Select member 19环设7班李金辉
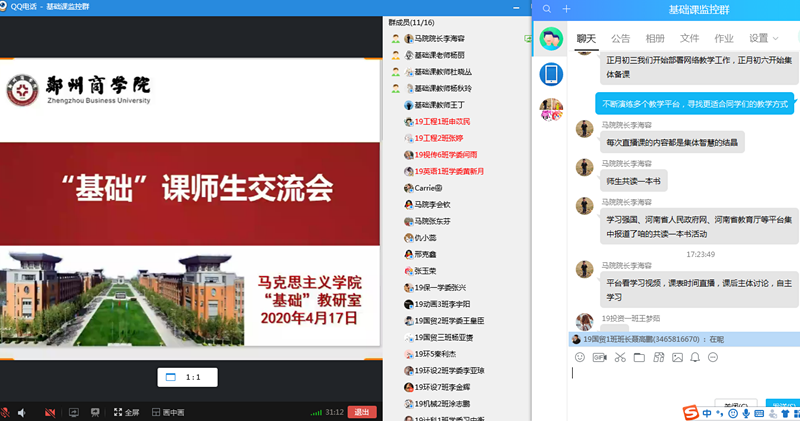This screenshot has height=421, width=800. point(442,387)
